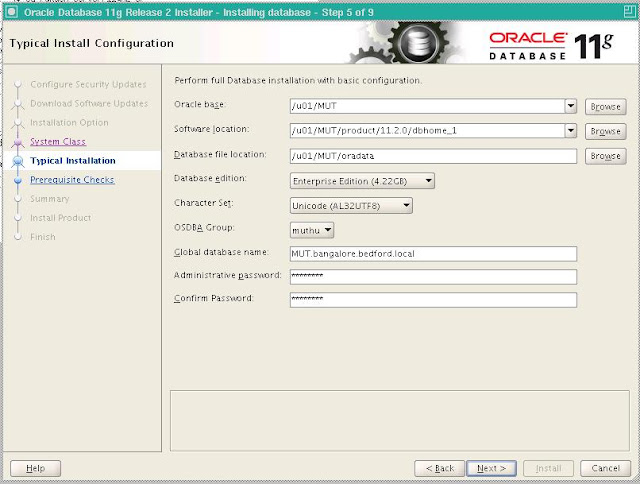Browse for Software location
The image size is (640, 484).
click(x=605, y=131)
